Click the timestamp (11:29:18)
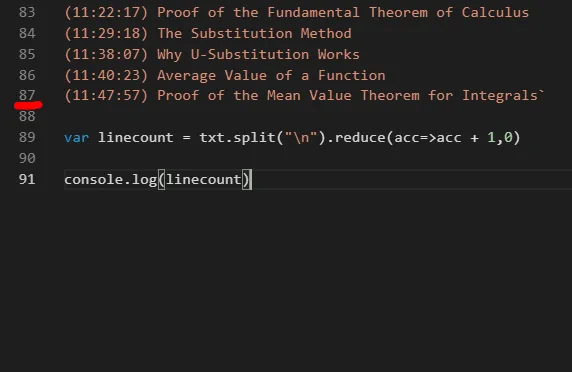 click(x=106, y=34)
